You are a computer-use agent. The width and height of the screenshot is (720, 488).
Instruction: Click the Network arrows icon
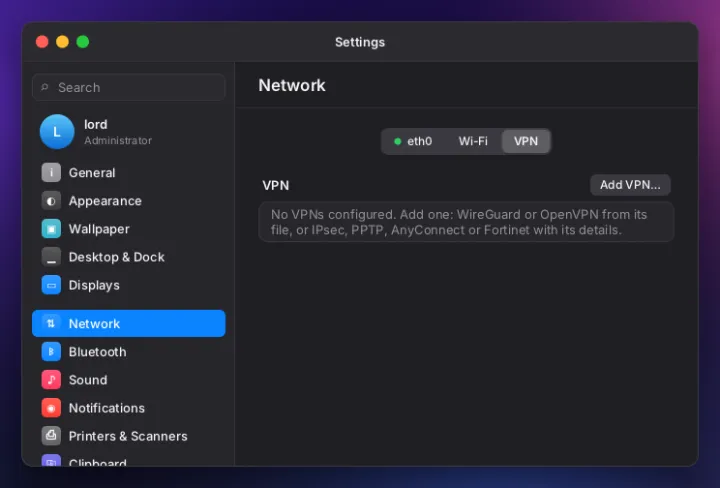pyautogui.click(x=51, y=324)
